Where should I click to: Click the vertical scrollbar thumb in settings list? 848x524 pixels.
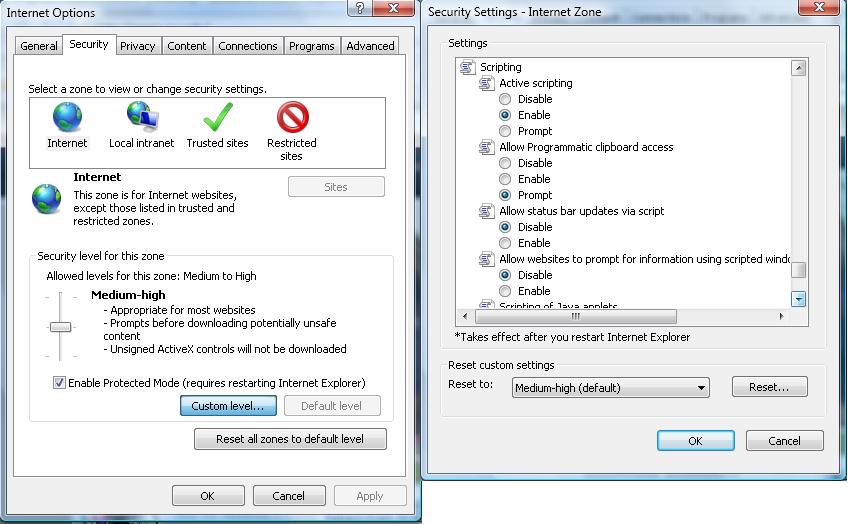click(798, 269)
